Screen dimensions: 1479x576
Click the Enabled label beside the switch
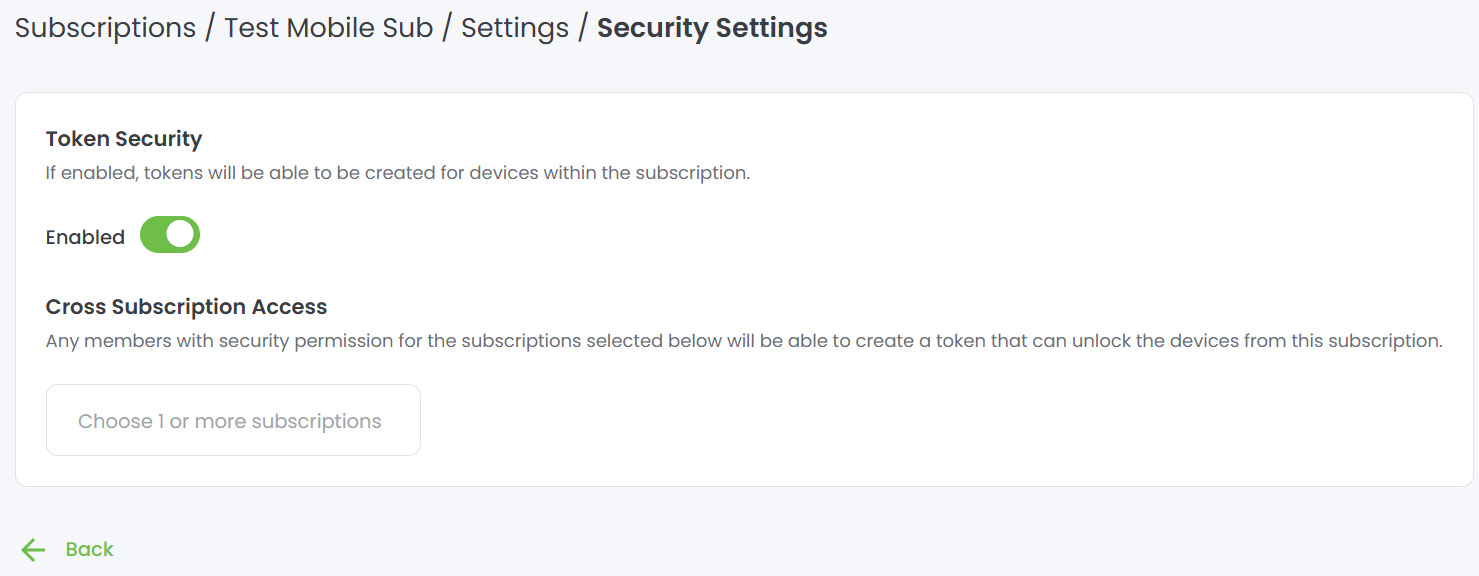[x=85, y=238]
